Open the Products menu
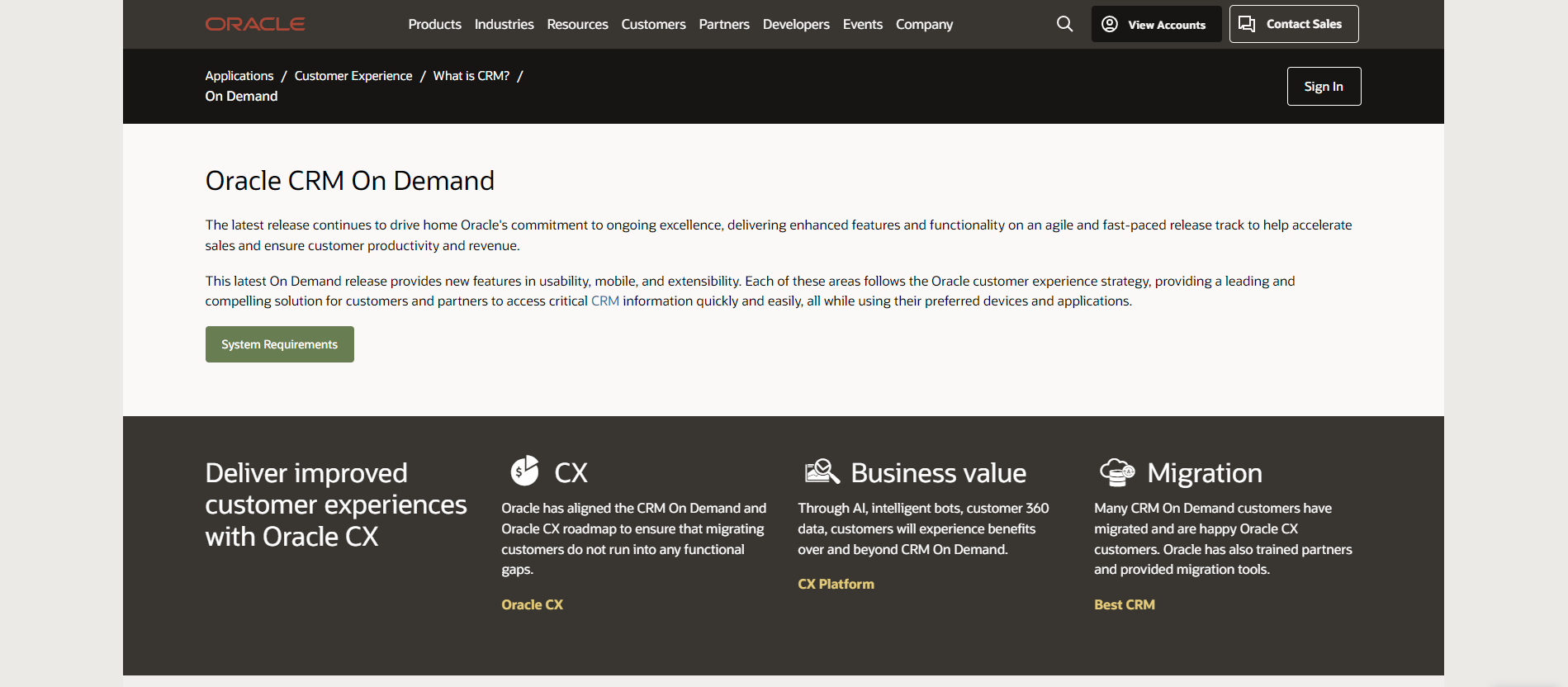Screen dimensions: 1568x687 [434, 24]
